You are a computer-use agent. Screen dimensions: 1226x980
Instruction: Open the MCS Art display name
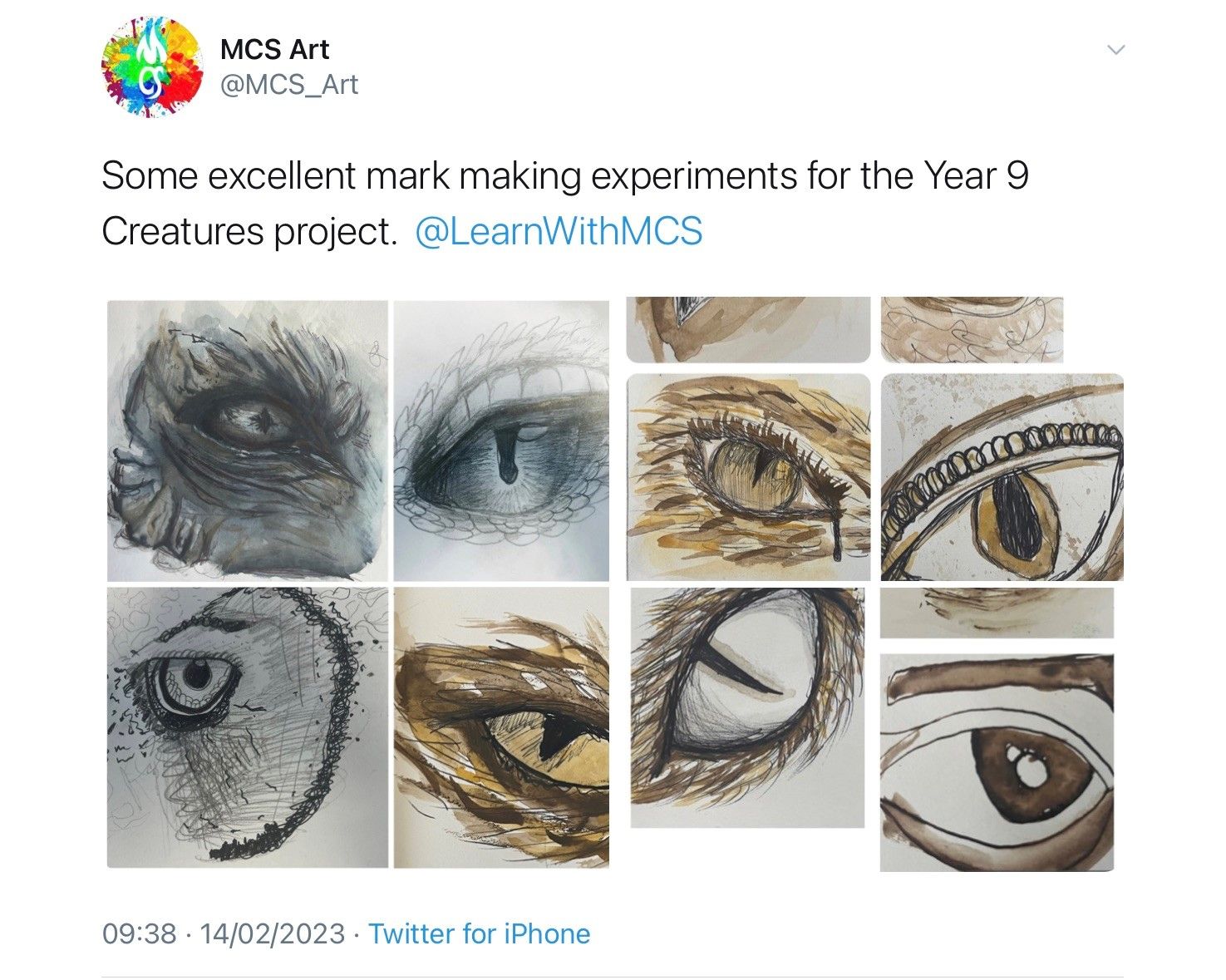274,49
